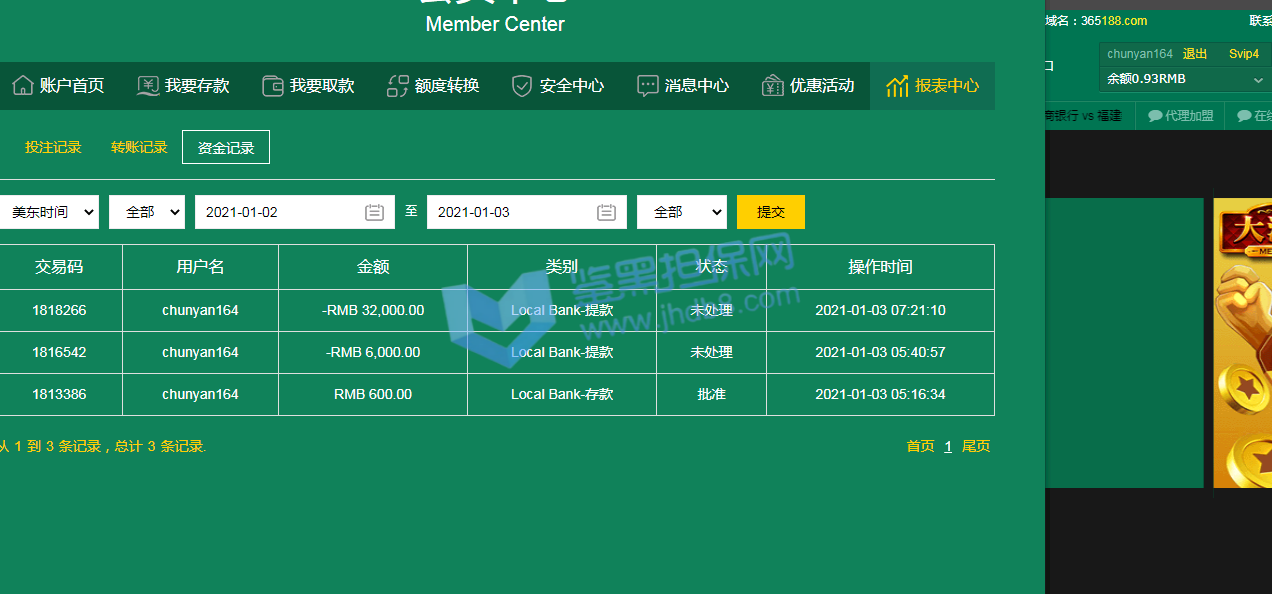
Task: Click the 退出 logout link
Action: 1195,54
